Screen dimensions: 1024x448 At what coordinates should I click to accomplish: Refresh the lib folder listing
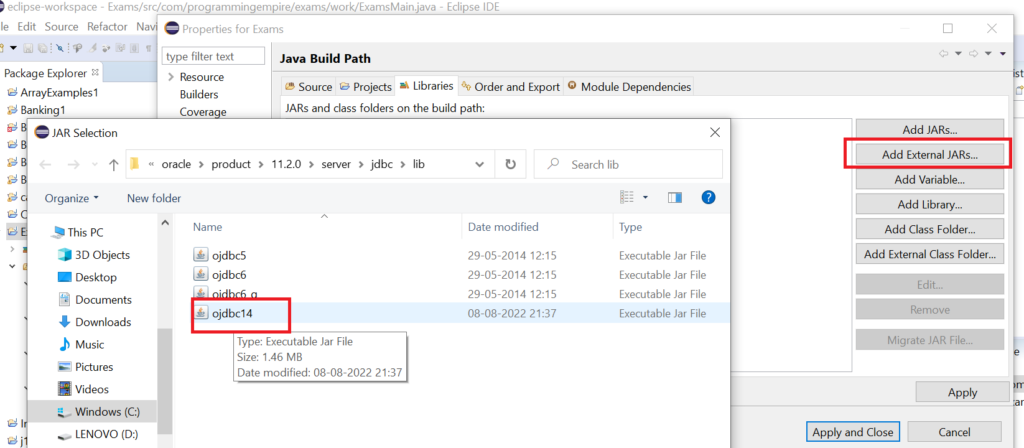point(511,165)
